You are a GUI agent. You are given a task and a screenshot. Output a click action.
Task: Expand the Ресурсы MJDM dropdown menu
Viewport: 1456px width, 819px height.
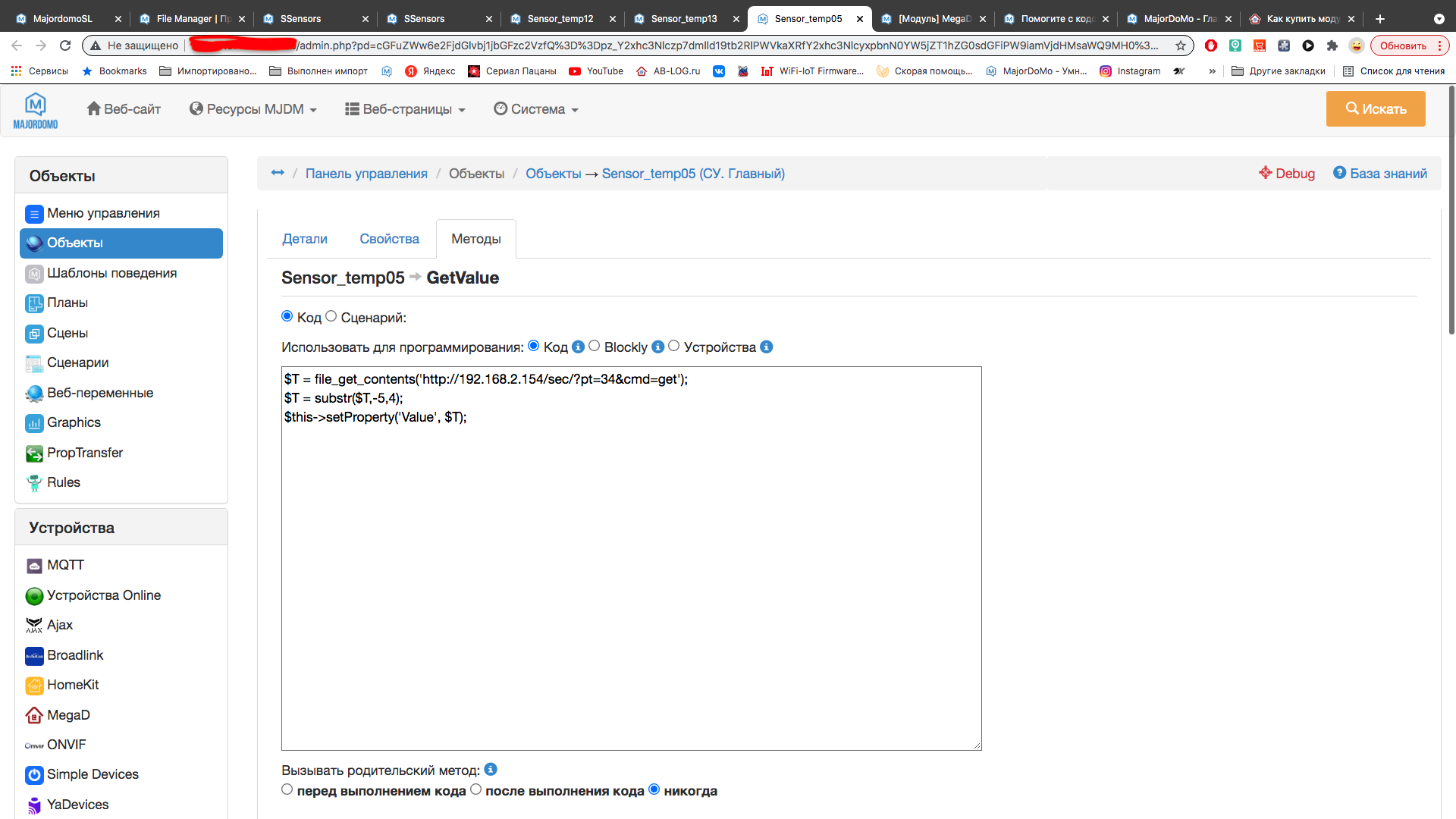coord(253,109)
